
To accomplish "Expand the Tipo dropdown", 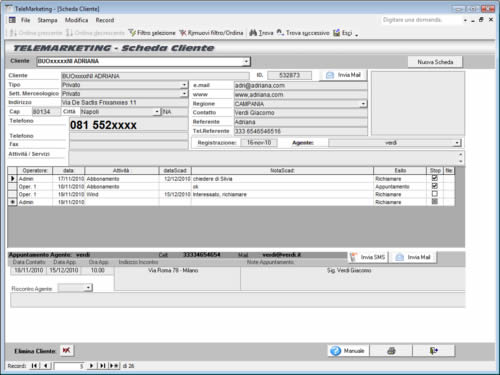I will (184, 85).
